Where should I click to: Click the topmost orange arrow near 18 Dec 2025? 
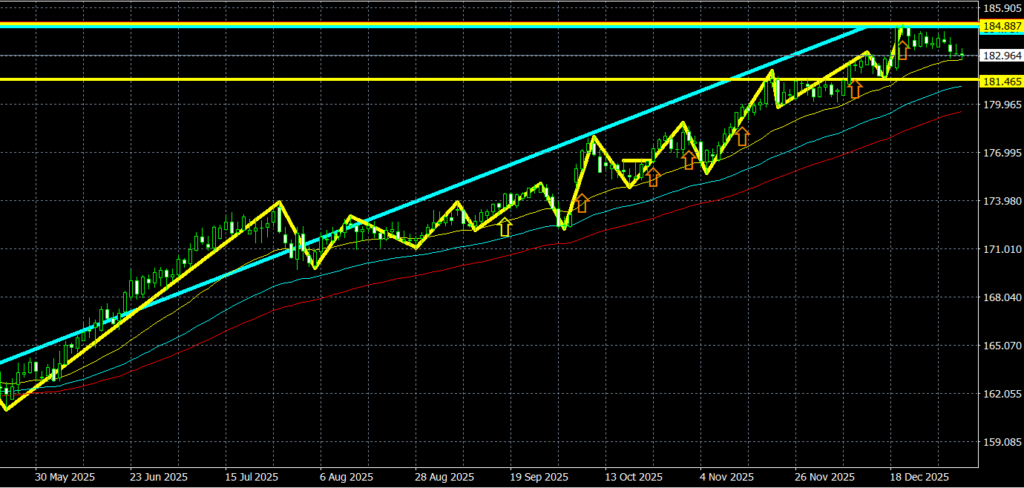903,47
